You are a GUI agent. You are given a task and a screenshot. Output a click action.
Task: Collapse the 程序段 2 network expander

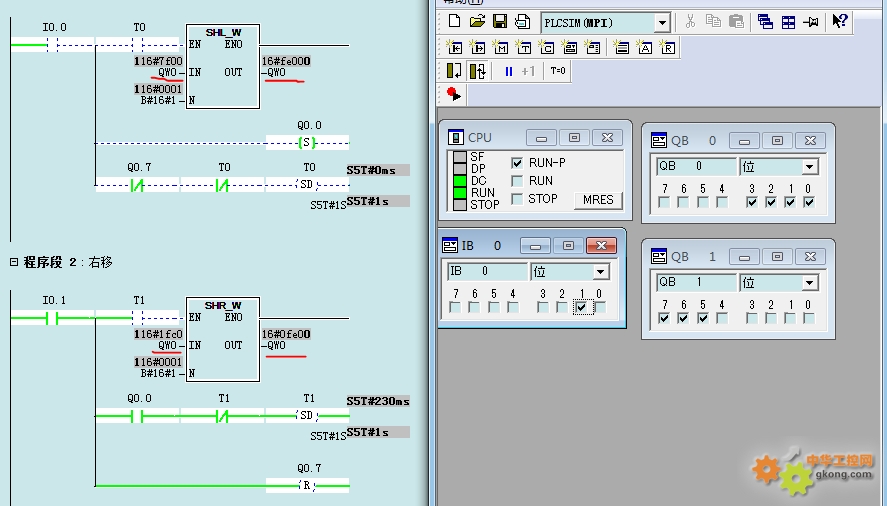[14, 262]
